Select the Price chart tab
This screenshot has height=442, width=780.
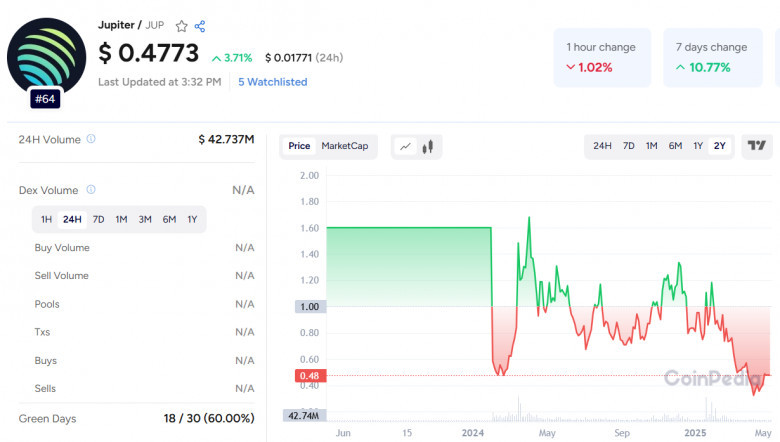coord(299,146)
